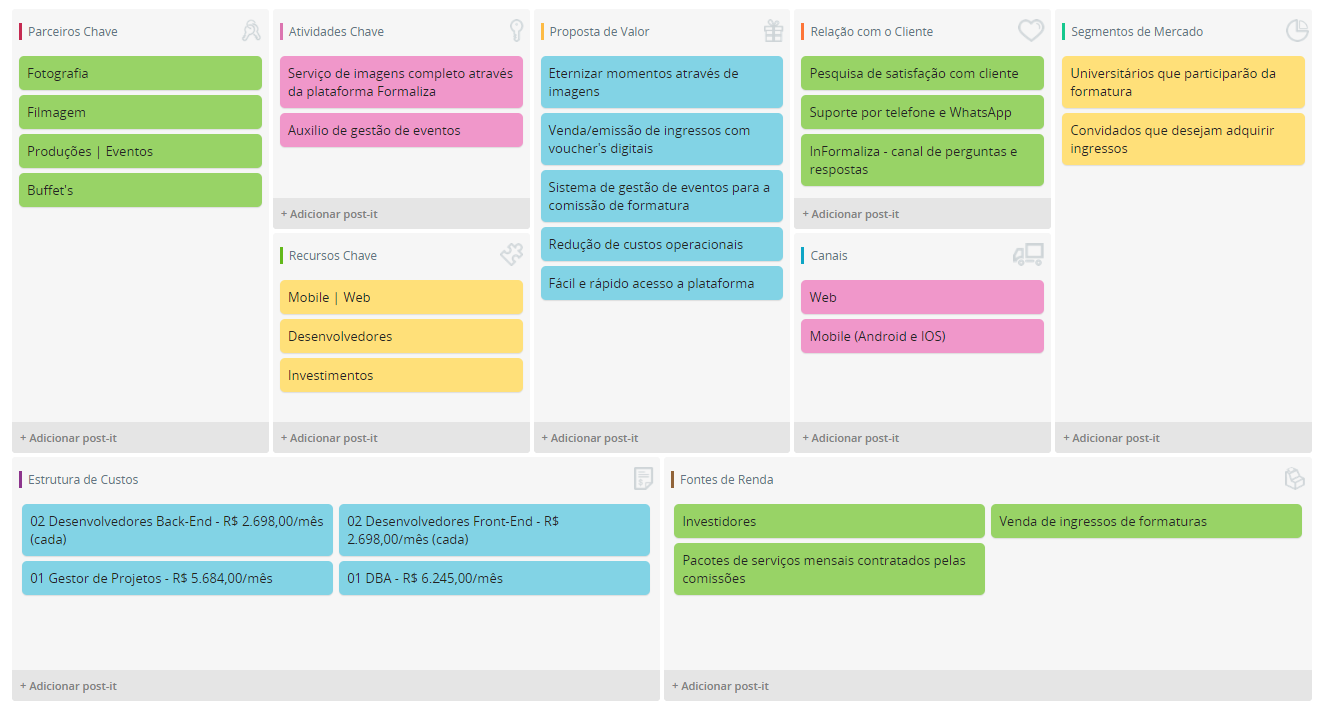
Task: Add a post-it to Atividades Chave
Action: (x=329, y=214)
